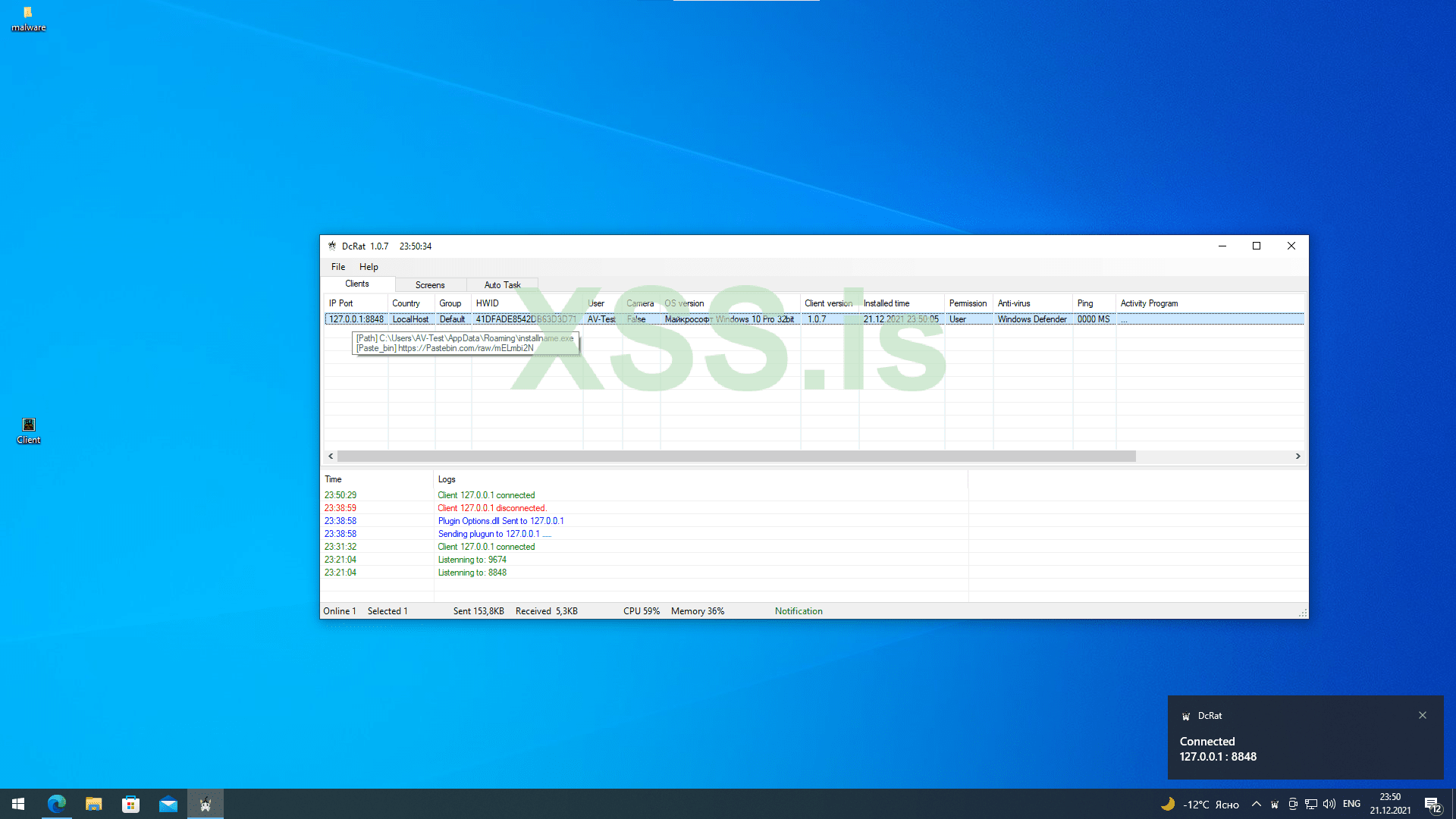Open the File menu

[x=337, y=267]
